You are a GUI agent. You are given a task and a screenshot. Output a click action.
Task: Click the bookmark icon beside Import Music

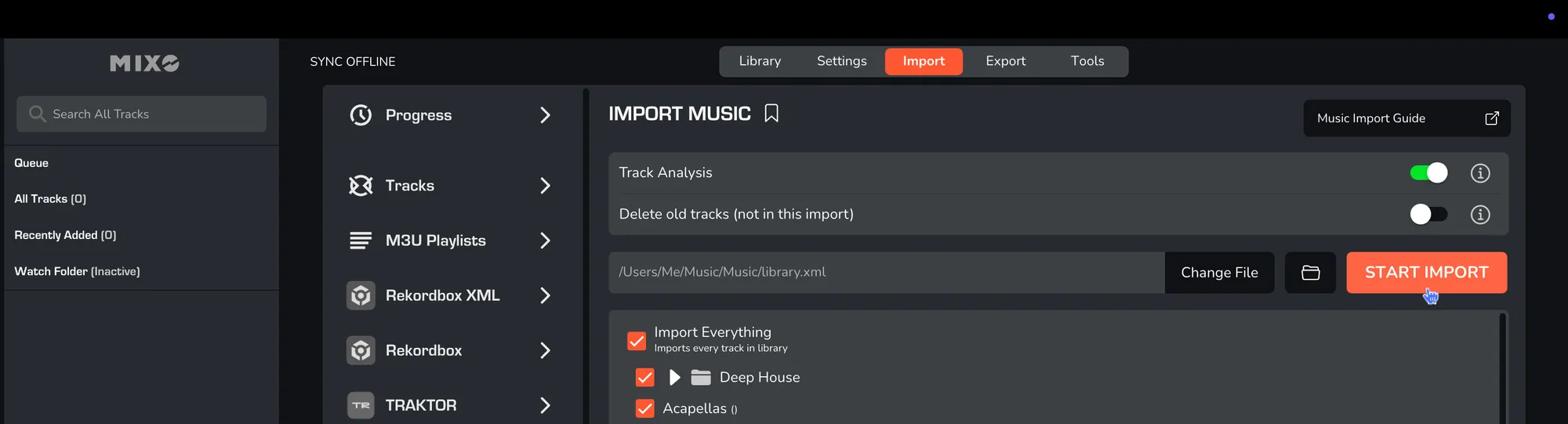click(771, 114)
